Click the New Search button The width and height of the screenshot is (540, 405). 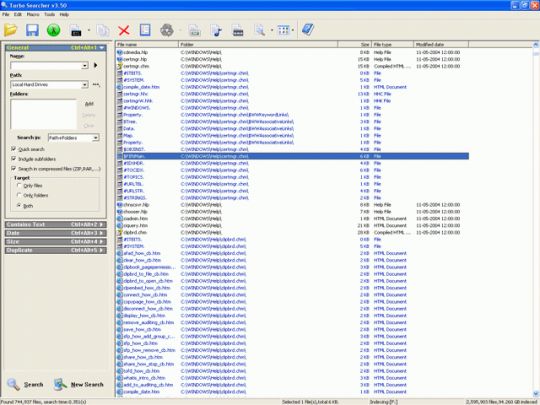tap(79, 384)
